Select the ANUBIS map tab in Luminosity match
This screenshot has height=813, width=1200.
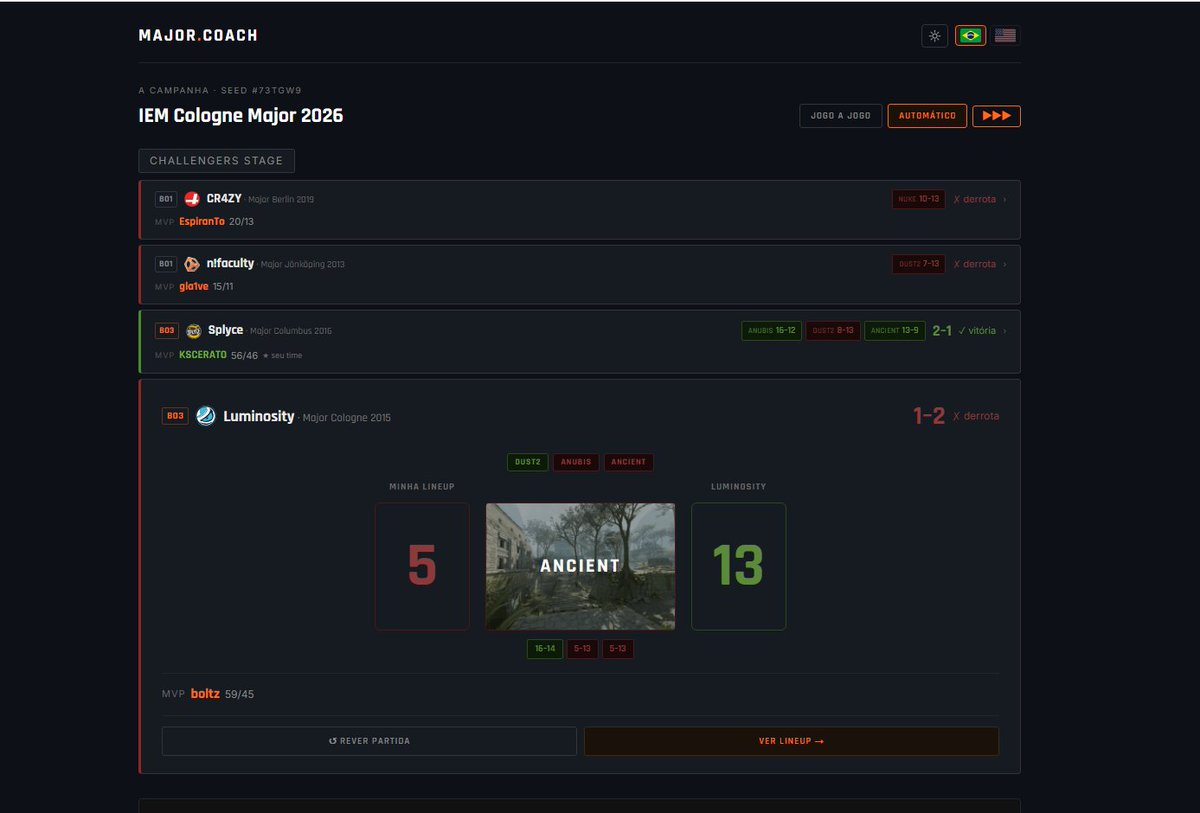pyautogui.click(x=576, y=462)
